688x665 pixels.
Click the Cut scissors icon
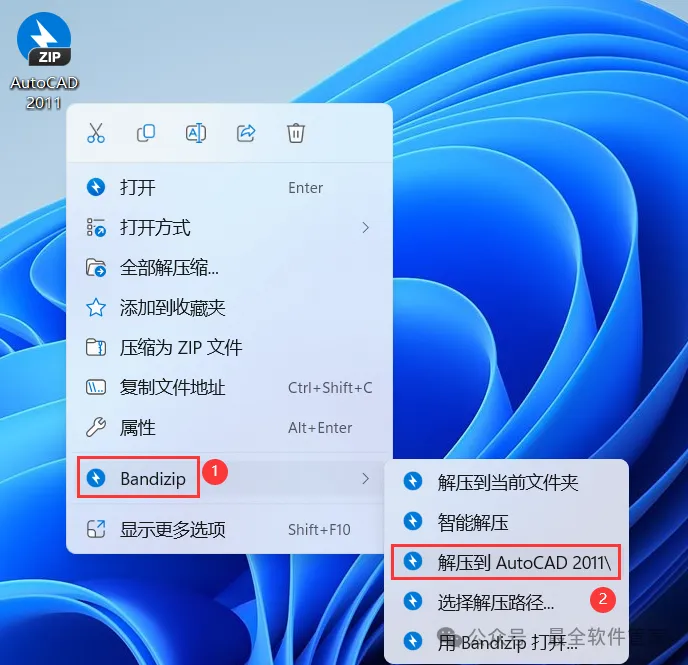96,133
